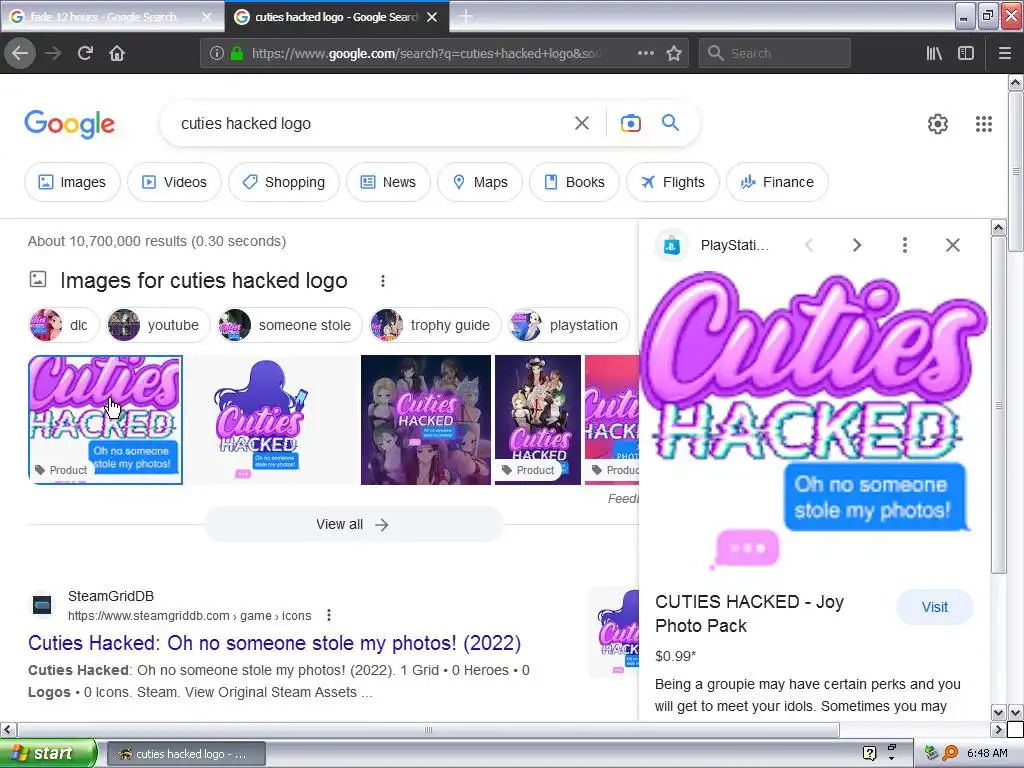Click side panel scrollbar up arrow
The width and height of the screenshot is (1024, 768).
(x=999, y=228)
